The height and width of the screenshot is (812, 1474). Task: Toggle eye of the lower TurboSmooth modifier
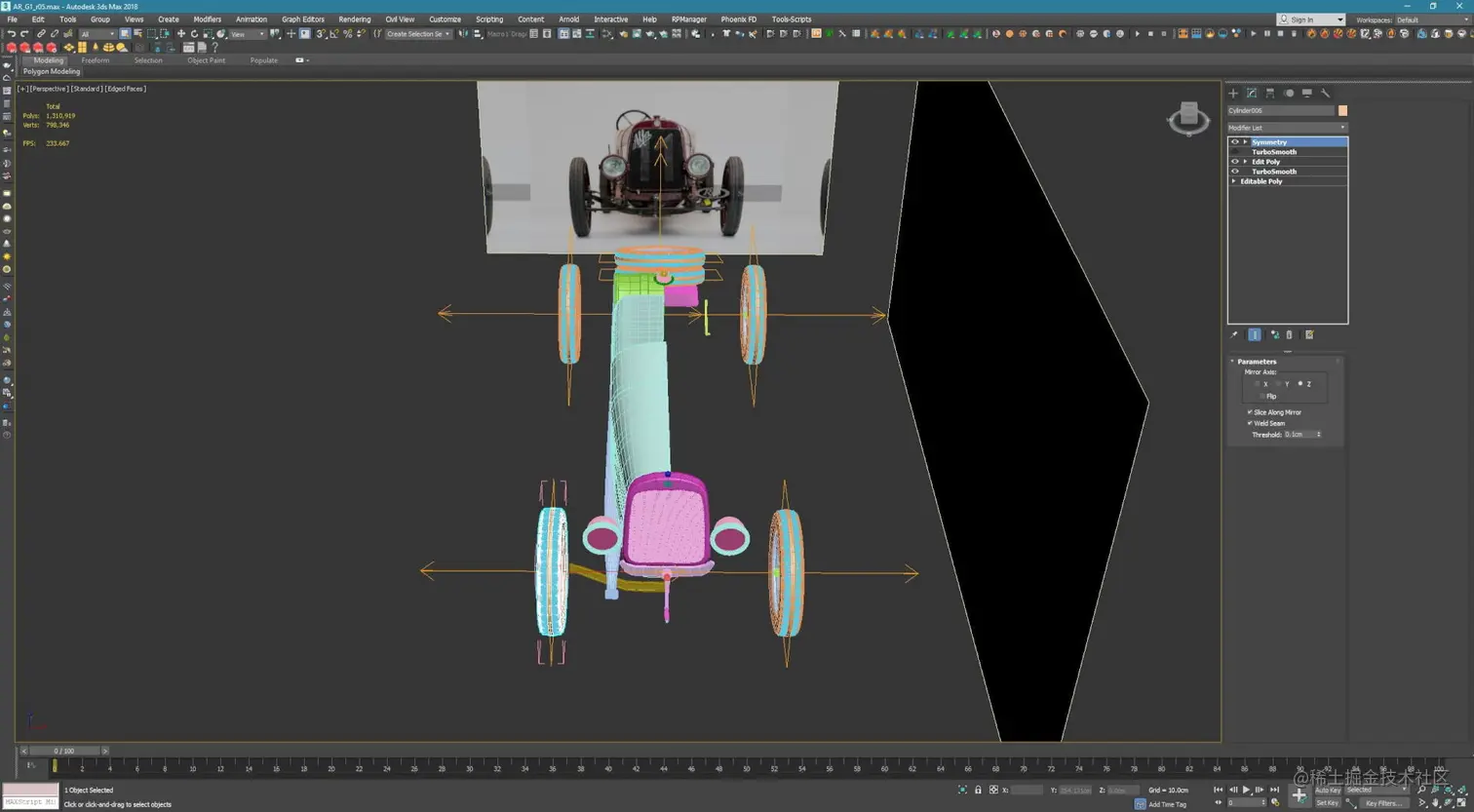[x=1235, y=172]
